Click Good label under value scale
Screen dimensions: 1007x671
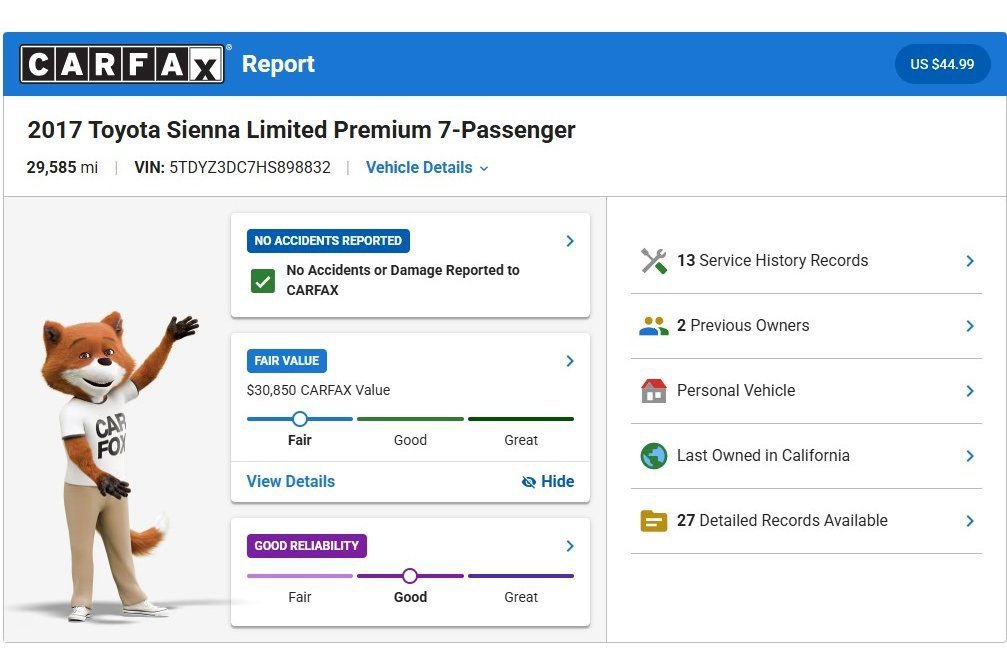(410, 440)
